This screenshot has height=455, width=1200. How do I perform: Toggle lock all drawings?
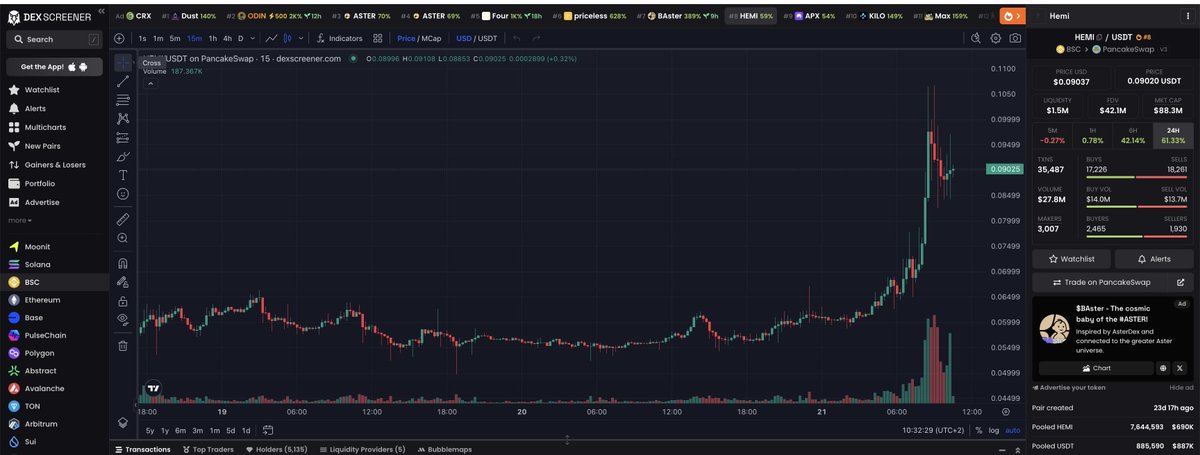pyautogui.click(x=123, y=301)
